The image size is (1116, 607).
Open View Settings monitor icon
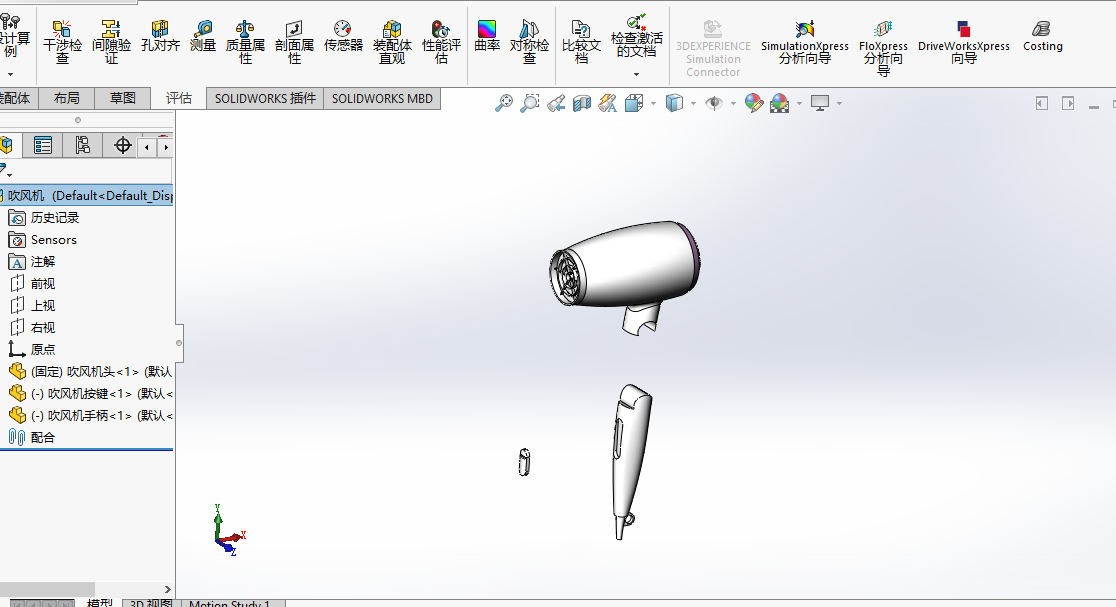coord(820,103)
